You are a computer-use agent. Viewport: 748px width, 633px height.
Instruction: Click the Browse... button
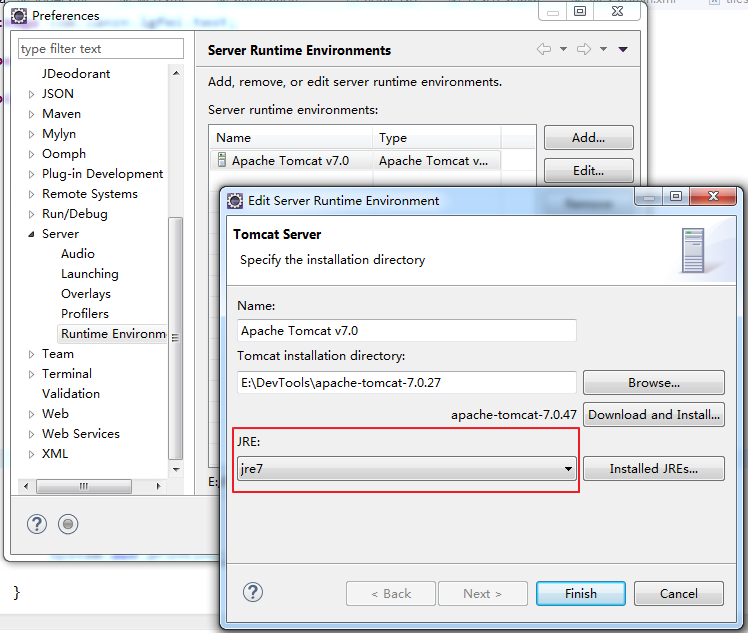pos(654,383)
